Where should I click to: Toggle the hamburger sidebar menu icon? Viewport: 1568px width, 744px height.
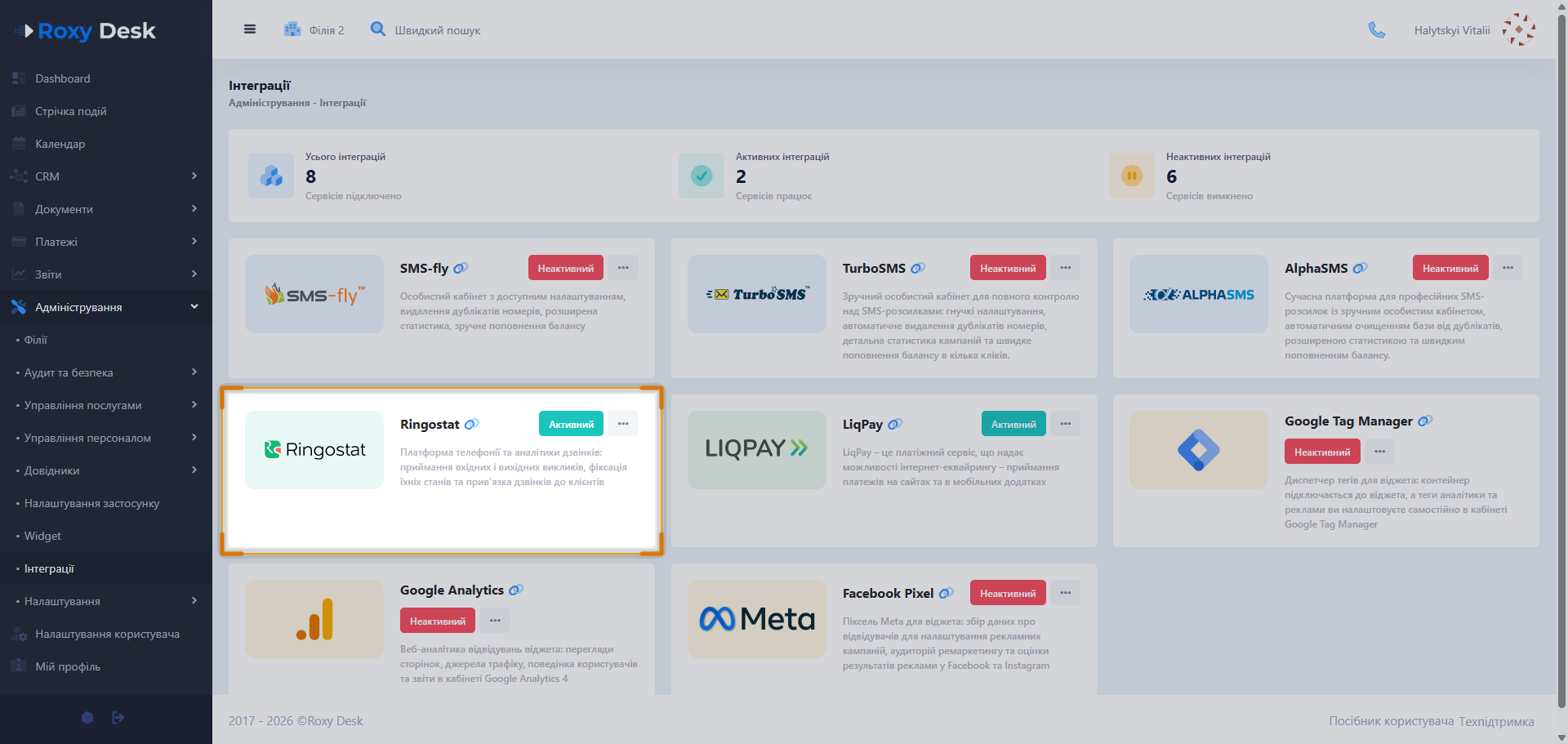point(250,29)
